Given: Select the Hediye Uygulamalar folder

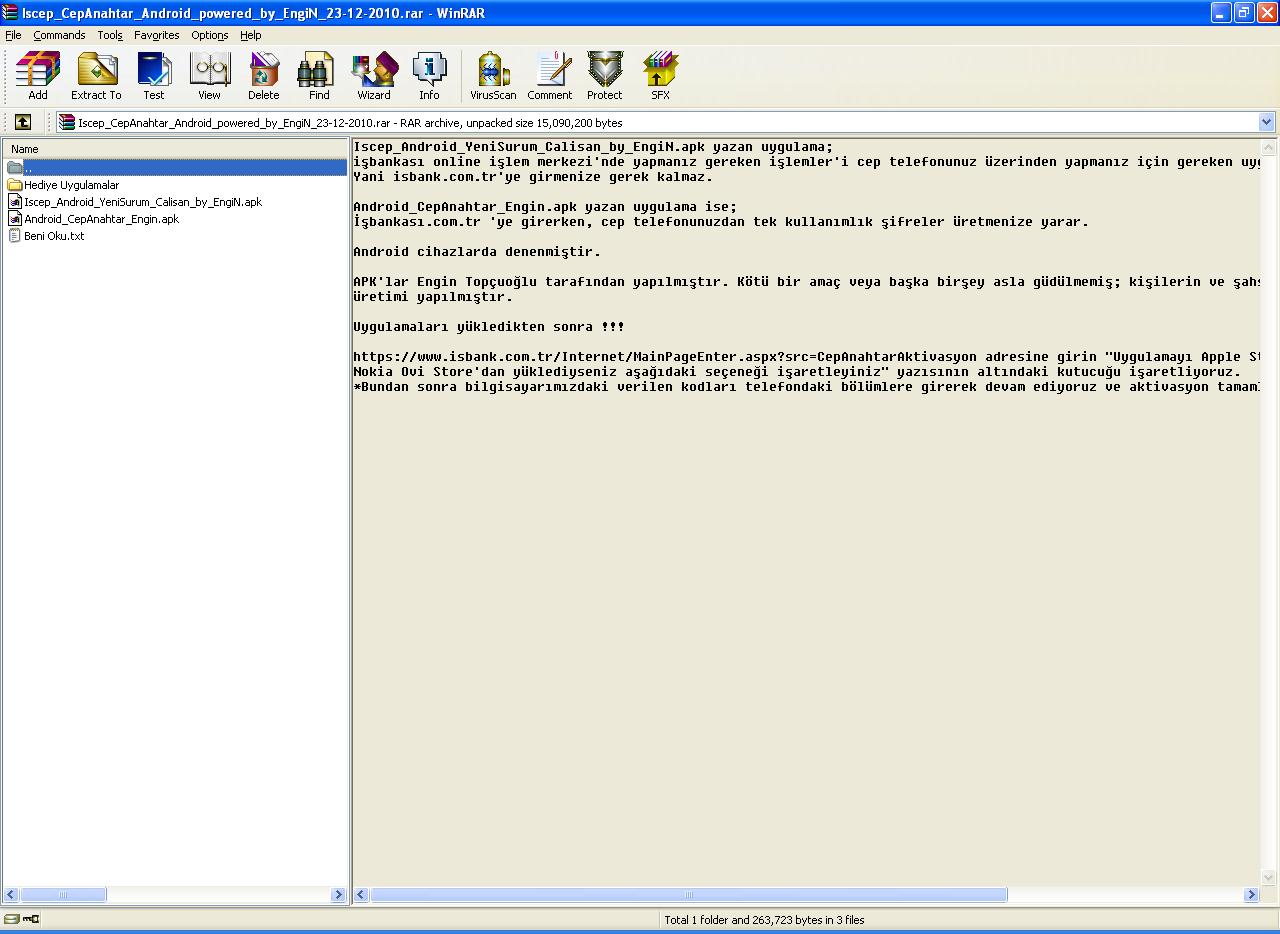Looking at the screenshot, I should tap(63, 185).
